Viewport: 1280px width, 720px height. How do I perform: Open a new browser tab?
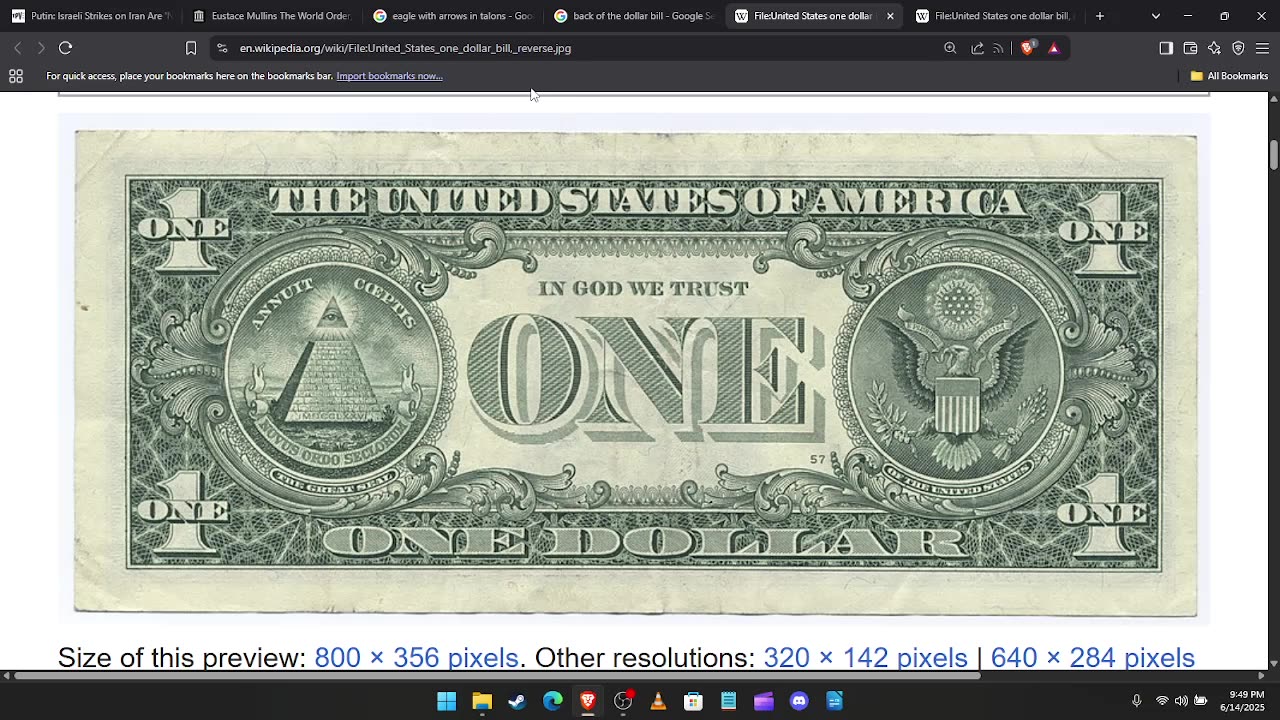pos(1100,16)
